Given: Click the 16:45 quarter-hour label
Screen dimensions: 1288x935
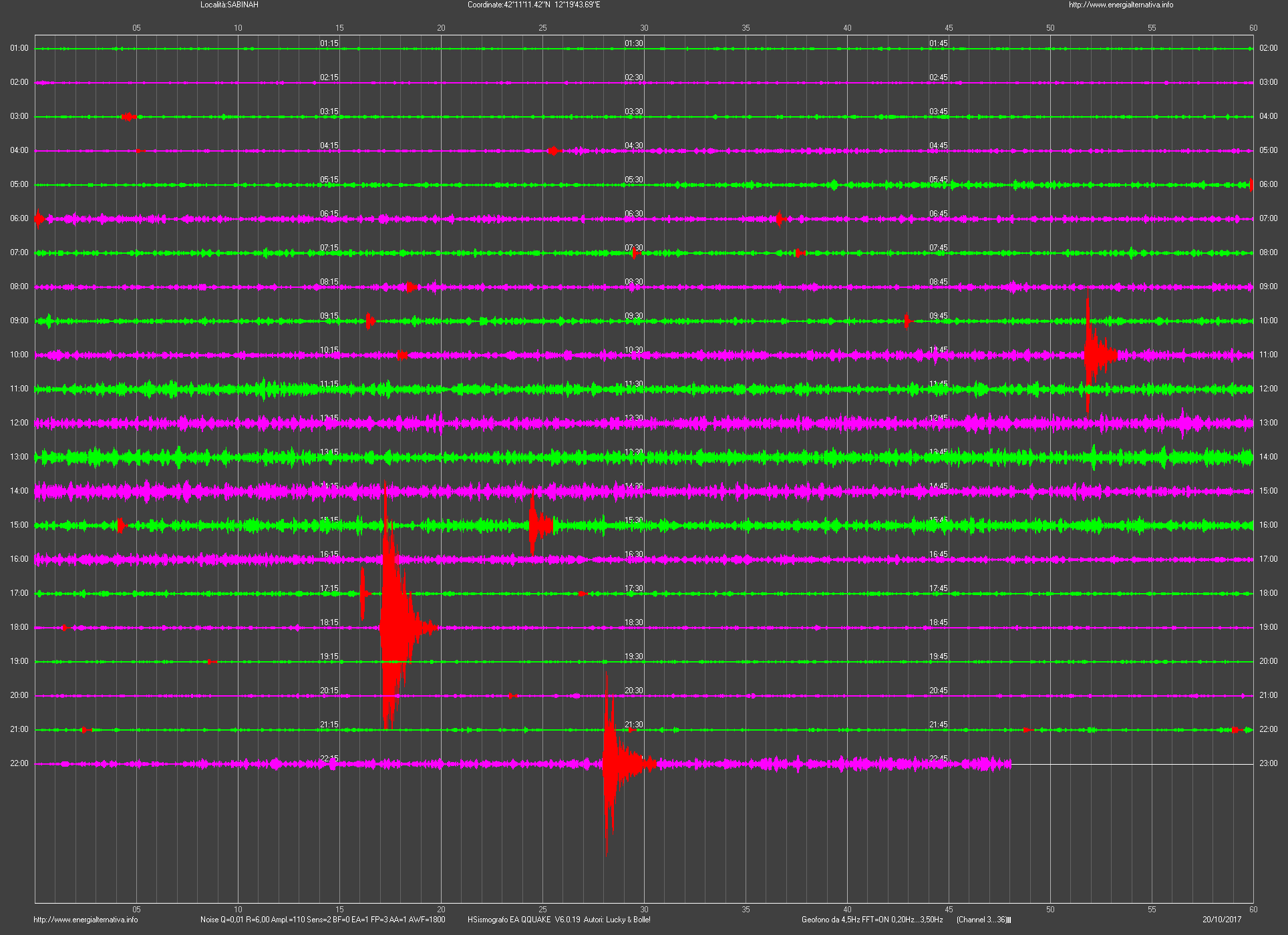Looking at the screenshot, I should (x=939, y=554).
